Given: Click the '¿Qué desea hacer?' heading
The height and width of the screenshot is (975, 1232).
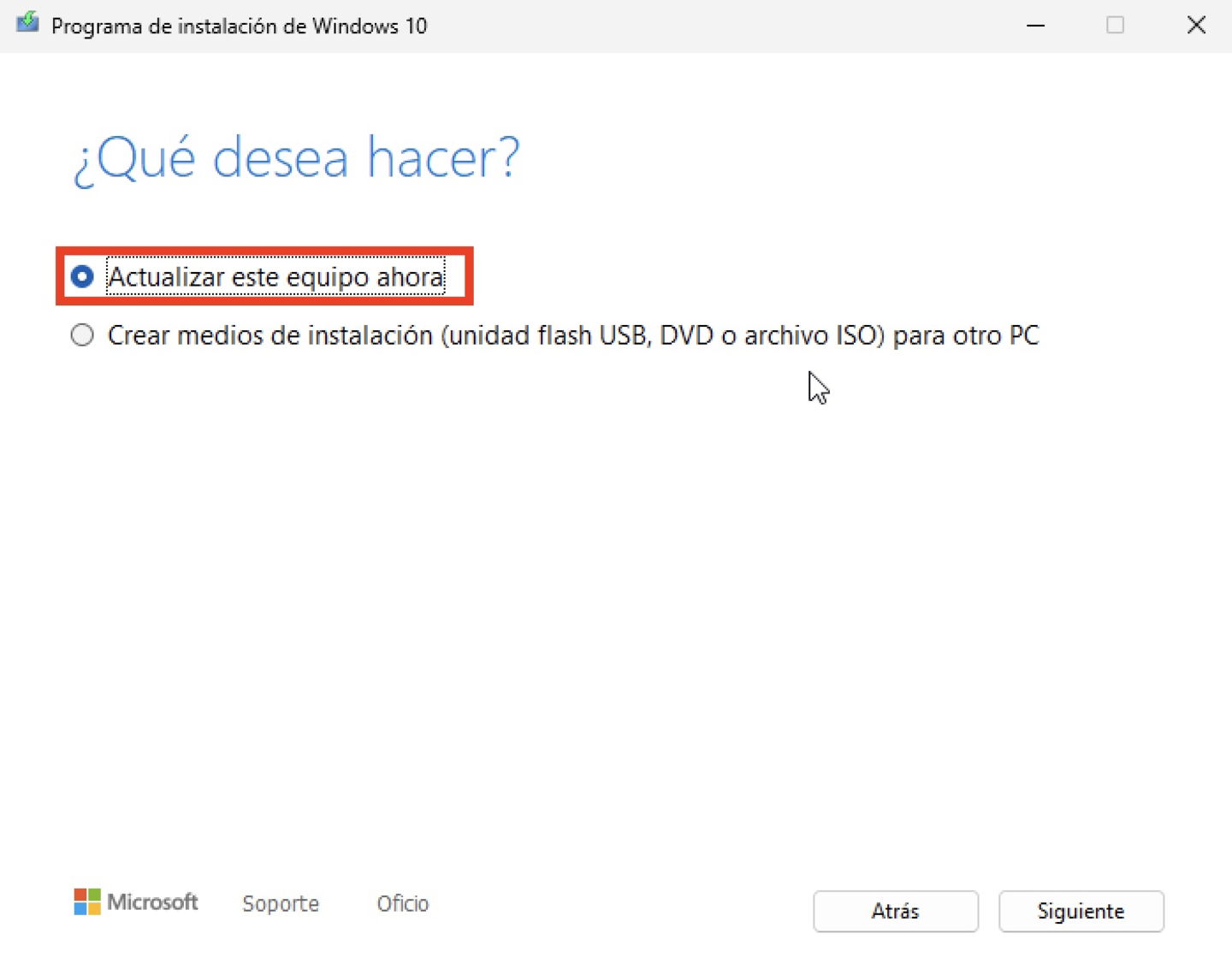Looking at the screenshot, I should [297, 159].
